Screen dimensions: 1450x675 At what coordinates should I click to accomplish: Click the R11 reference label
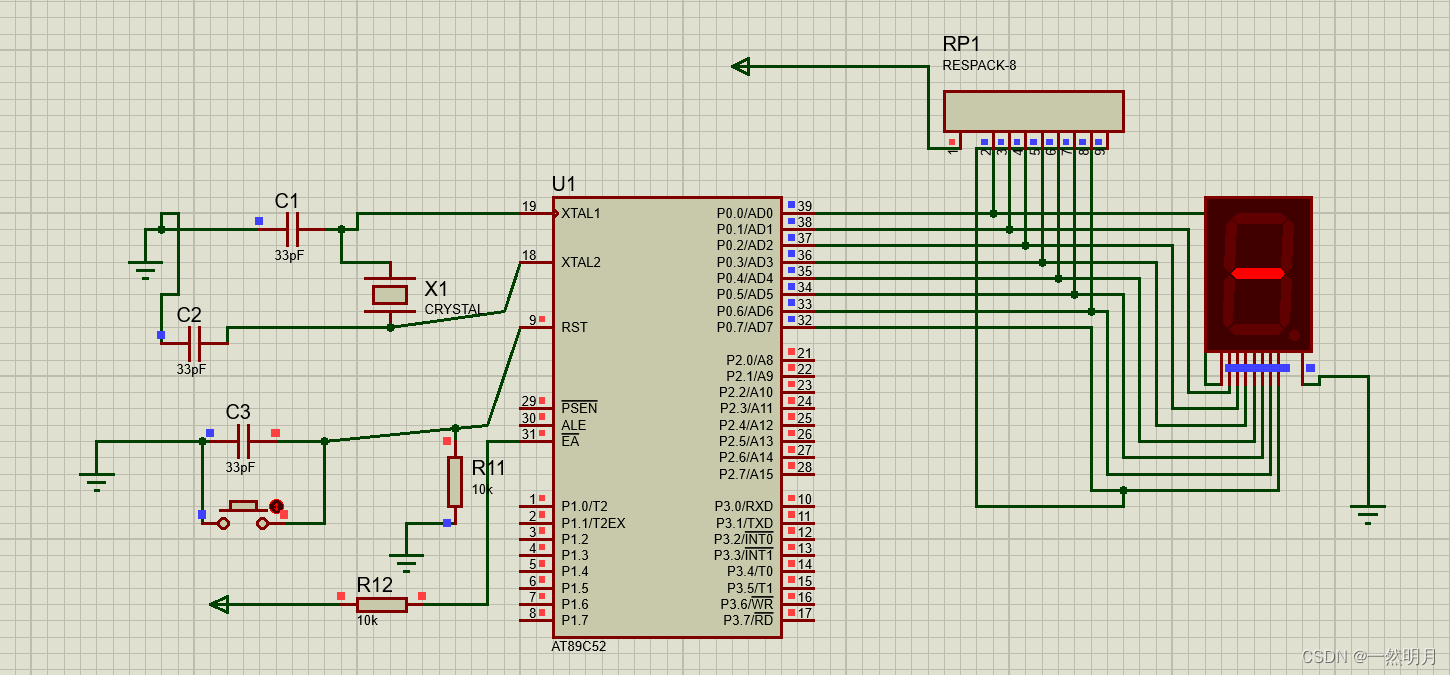[489, 468]
